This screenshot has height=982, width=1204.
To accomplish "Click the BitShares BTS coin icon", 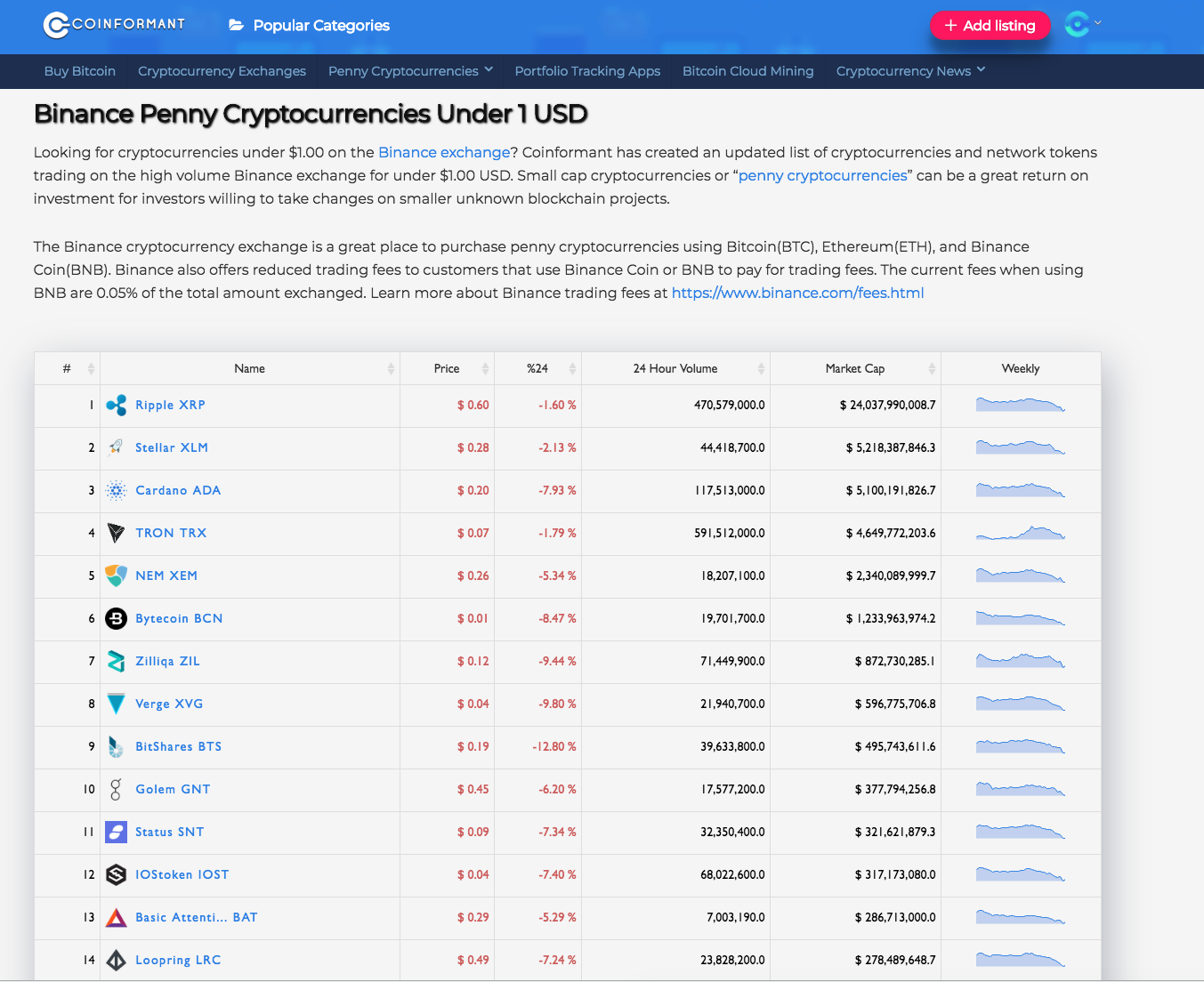I will pyautogui.click(x=116, y=746).
